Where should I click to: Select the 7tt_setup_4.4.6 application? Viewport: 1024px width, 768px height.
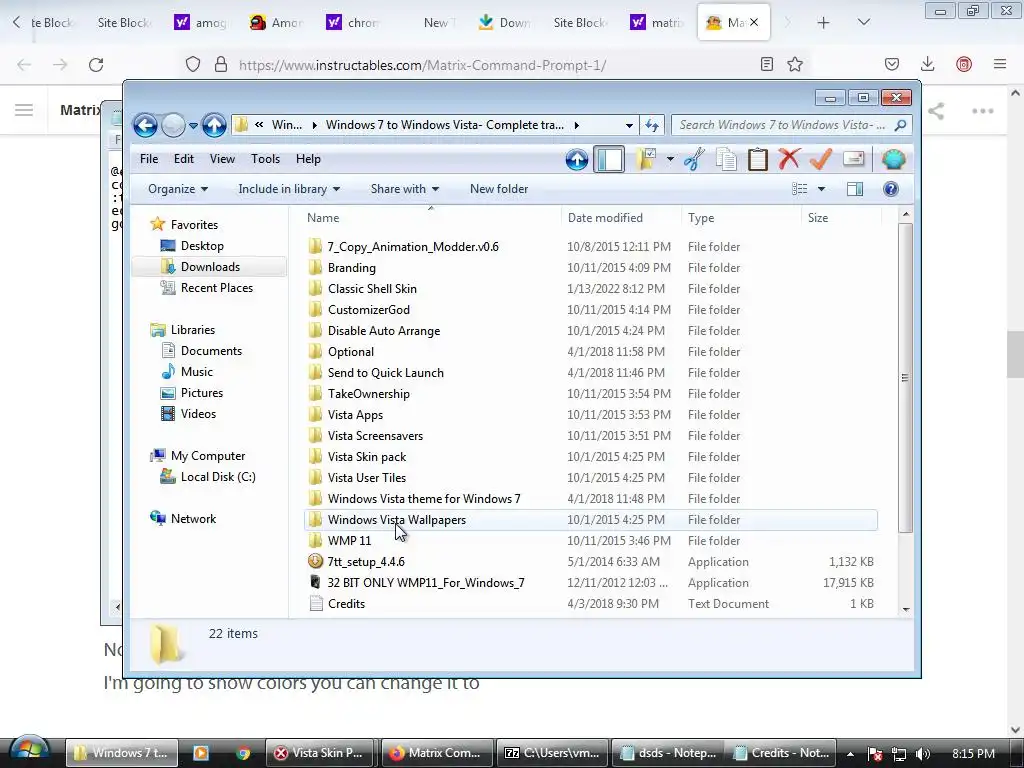point(366,562)
